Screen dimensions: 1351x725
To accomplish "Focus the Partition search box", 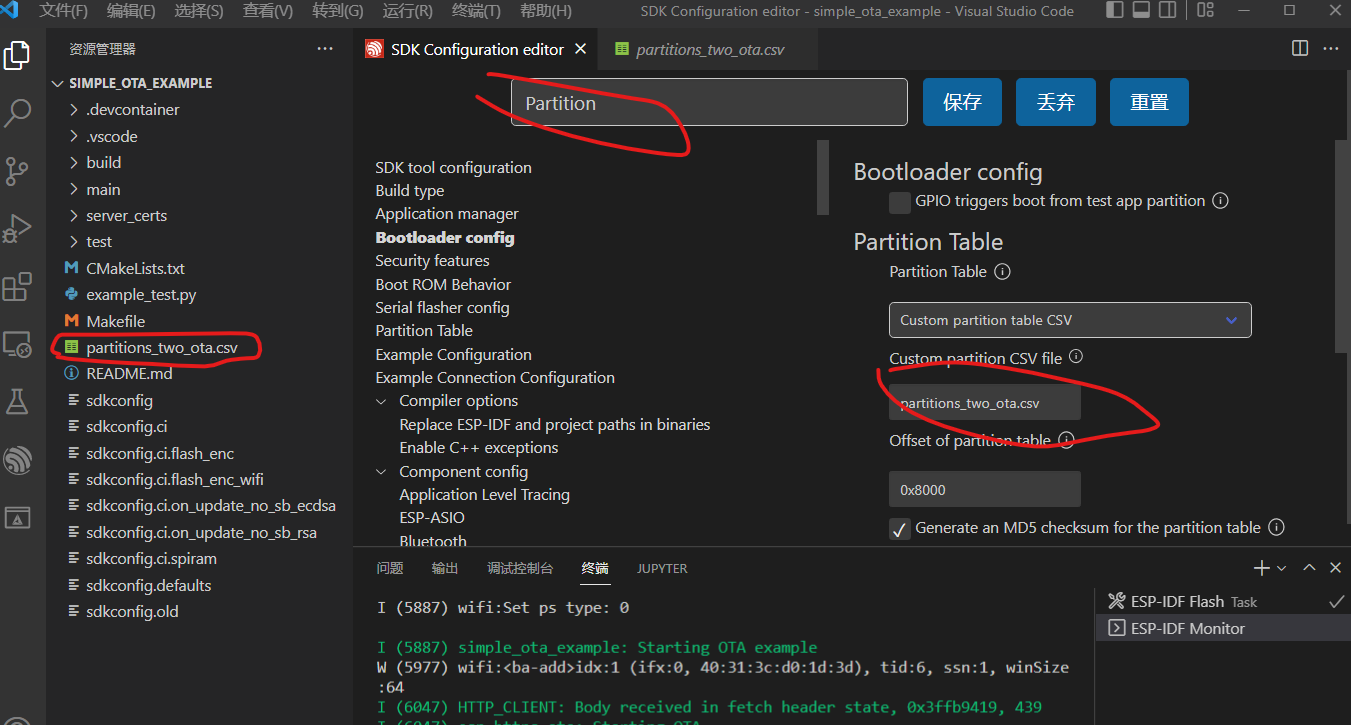I will point(709,102).
